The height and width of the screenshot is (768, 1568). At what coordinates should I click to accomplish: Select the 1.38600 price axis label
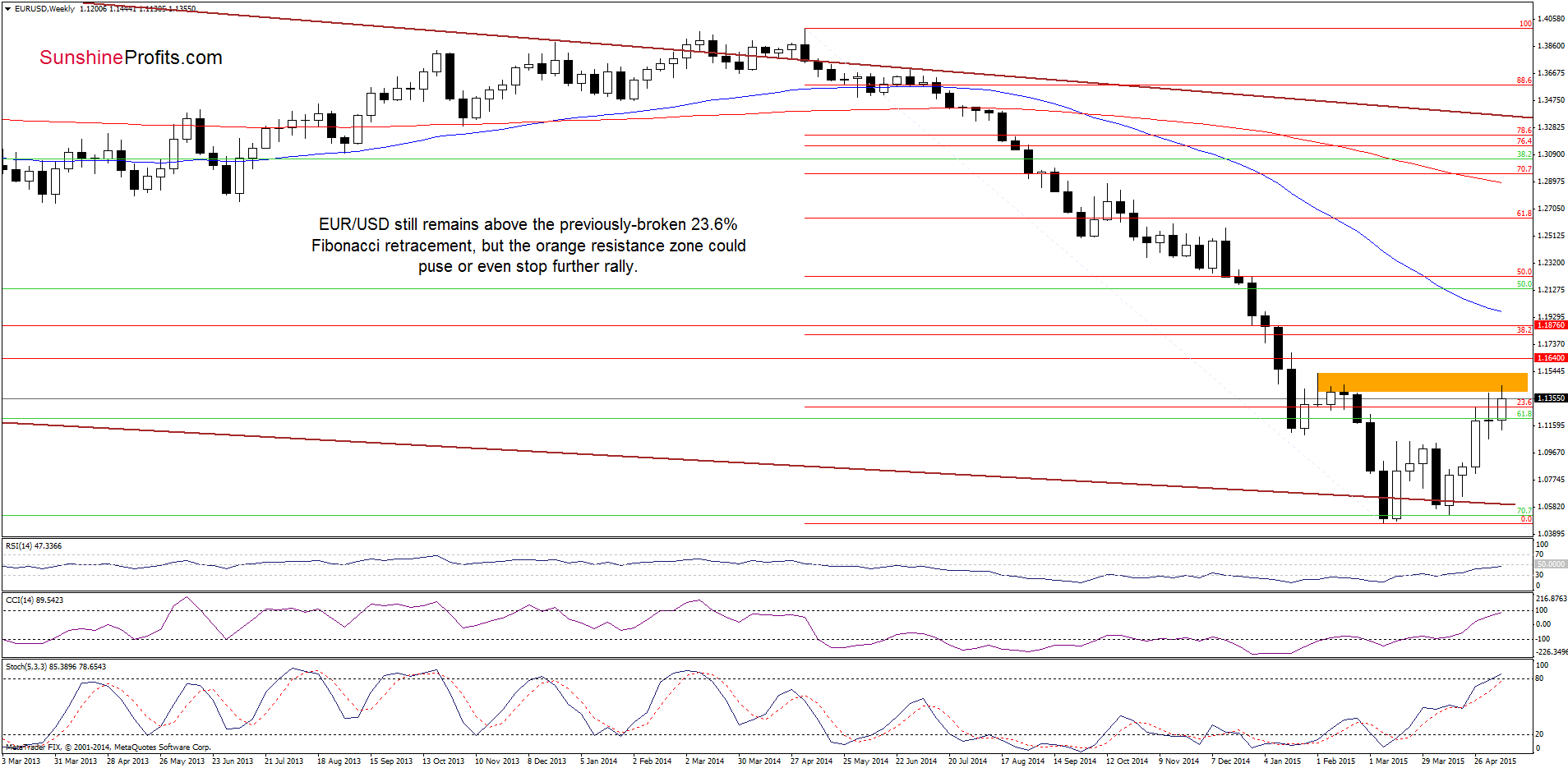click(1551, 46)
